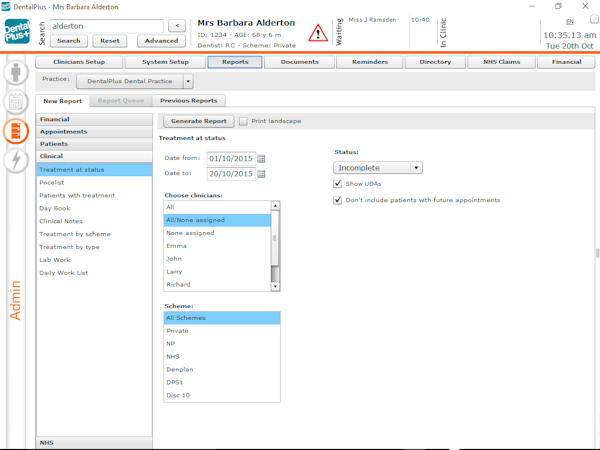Switch to the New Report tab
The image size is (600, 450).
click(x=62, y=101)
